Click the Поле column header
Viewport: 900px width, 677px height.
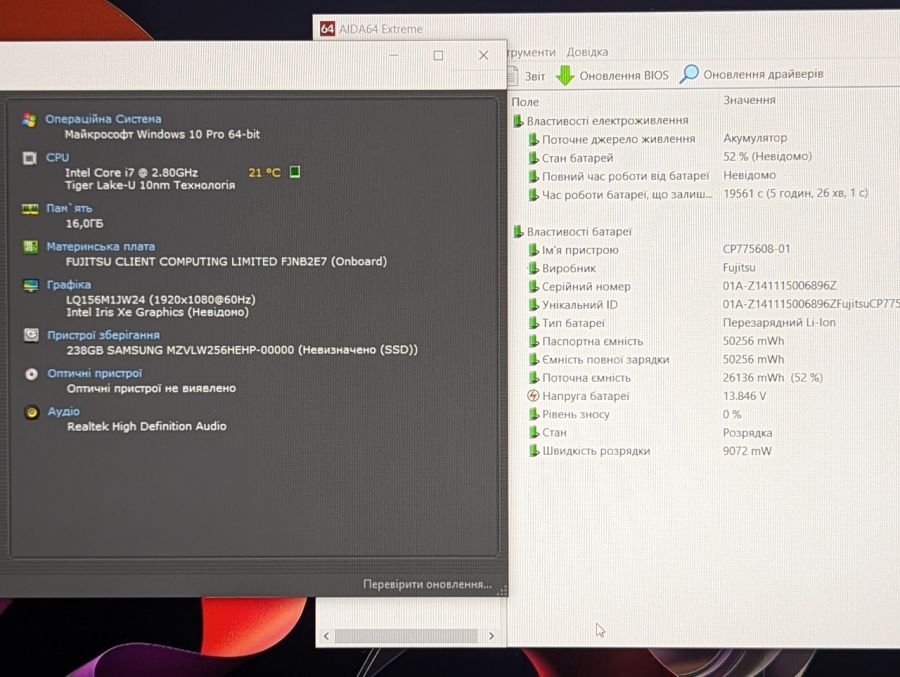(525, 102)
